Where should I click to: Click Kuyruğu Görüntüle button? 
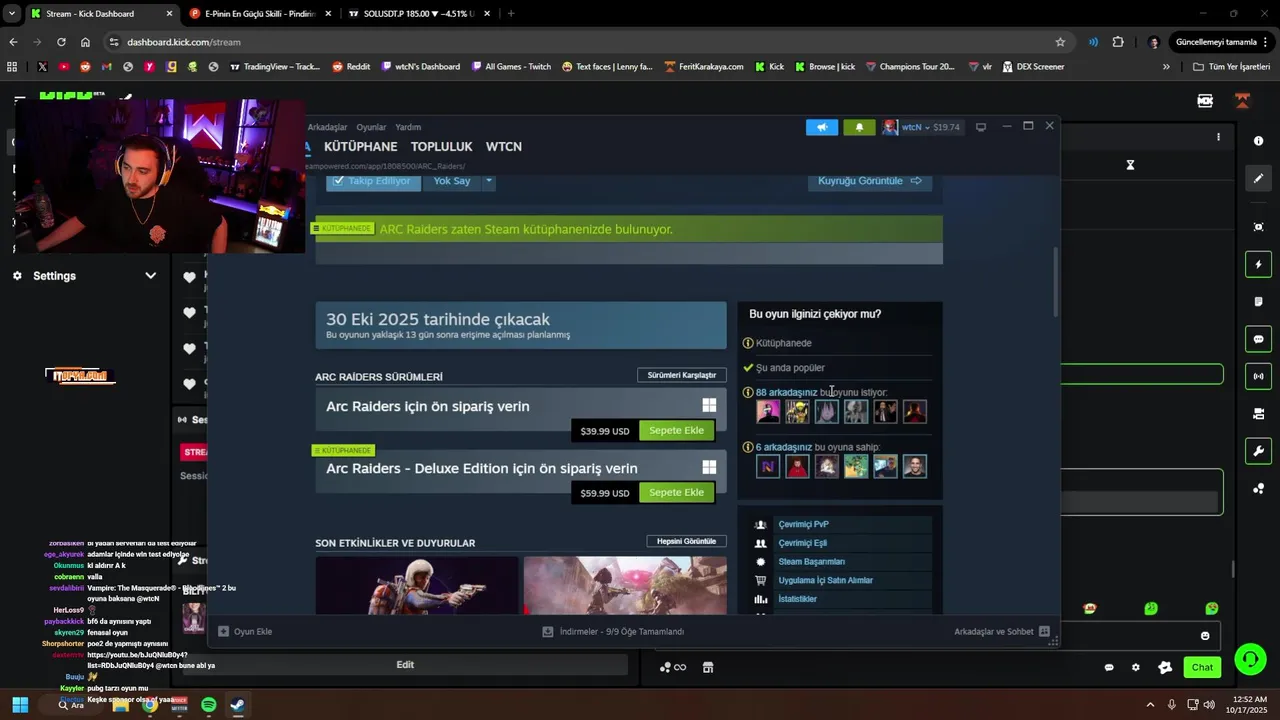[870, 181]
